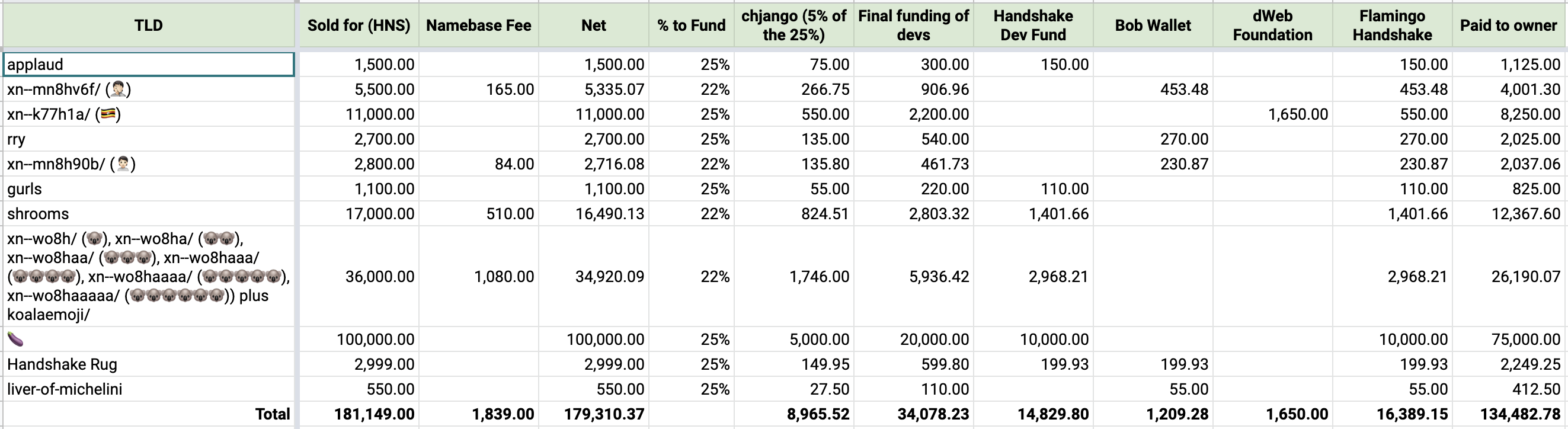This screenshot has height=429, width=1568.
Task: Click the gurls TLD cell
Action: pos(149,189)
